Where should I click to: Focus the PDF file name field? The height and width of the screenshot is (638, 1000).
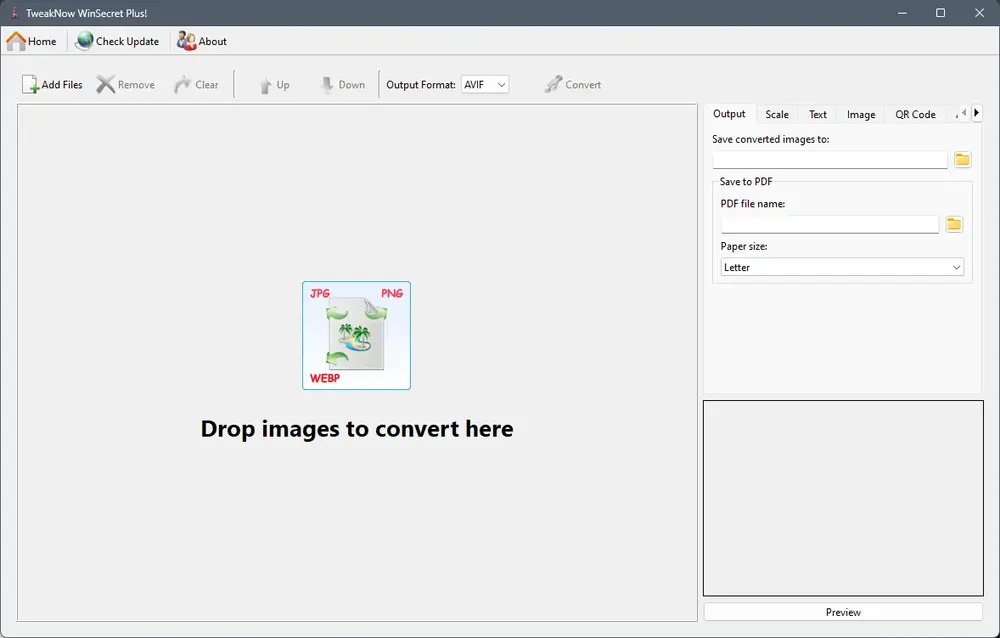point(829,224)
